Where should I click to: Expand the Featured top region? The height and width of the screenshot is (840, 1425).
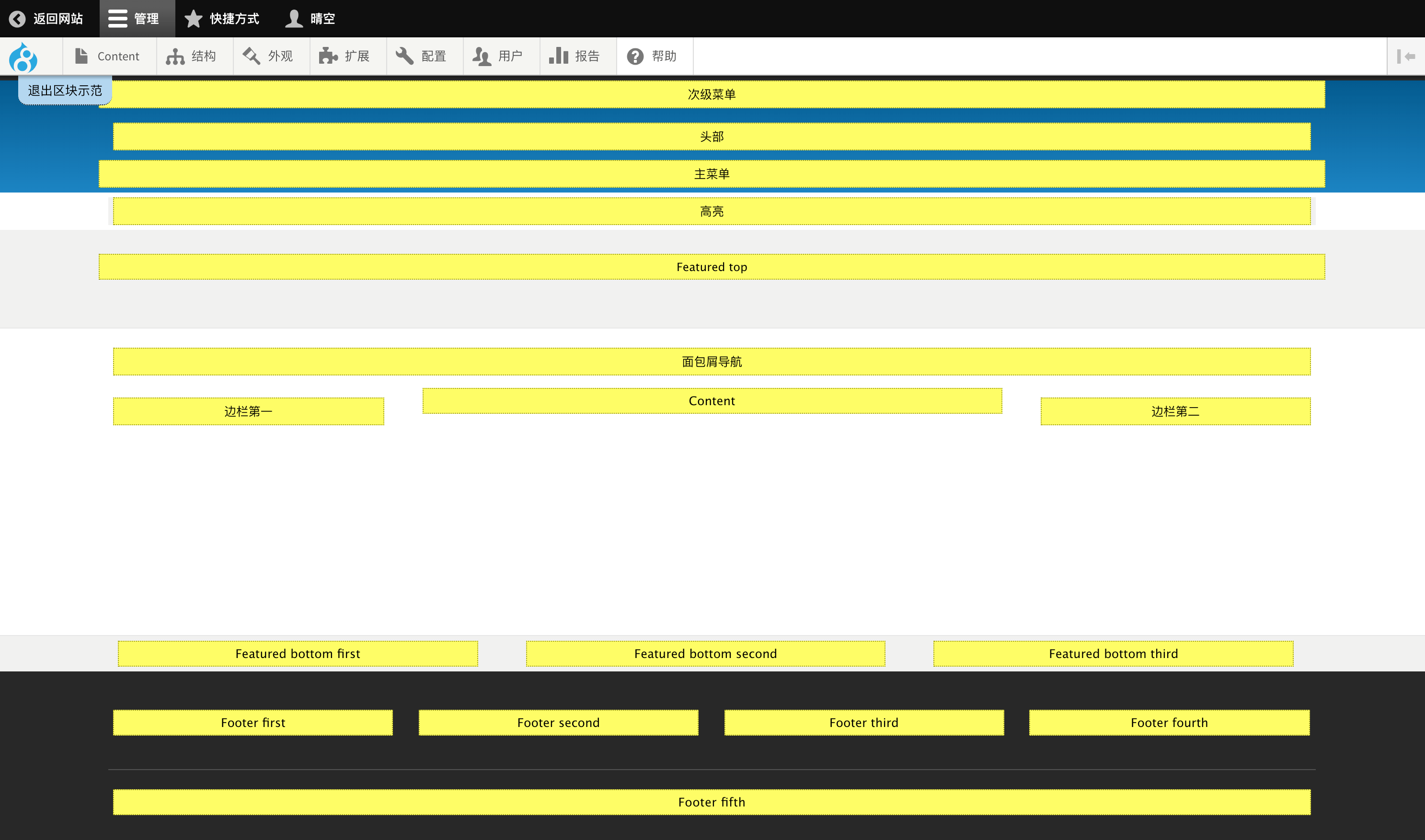[711, 267]
